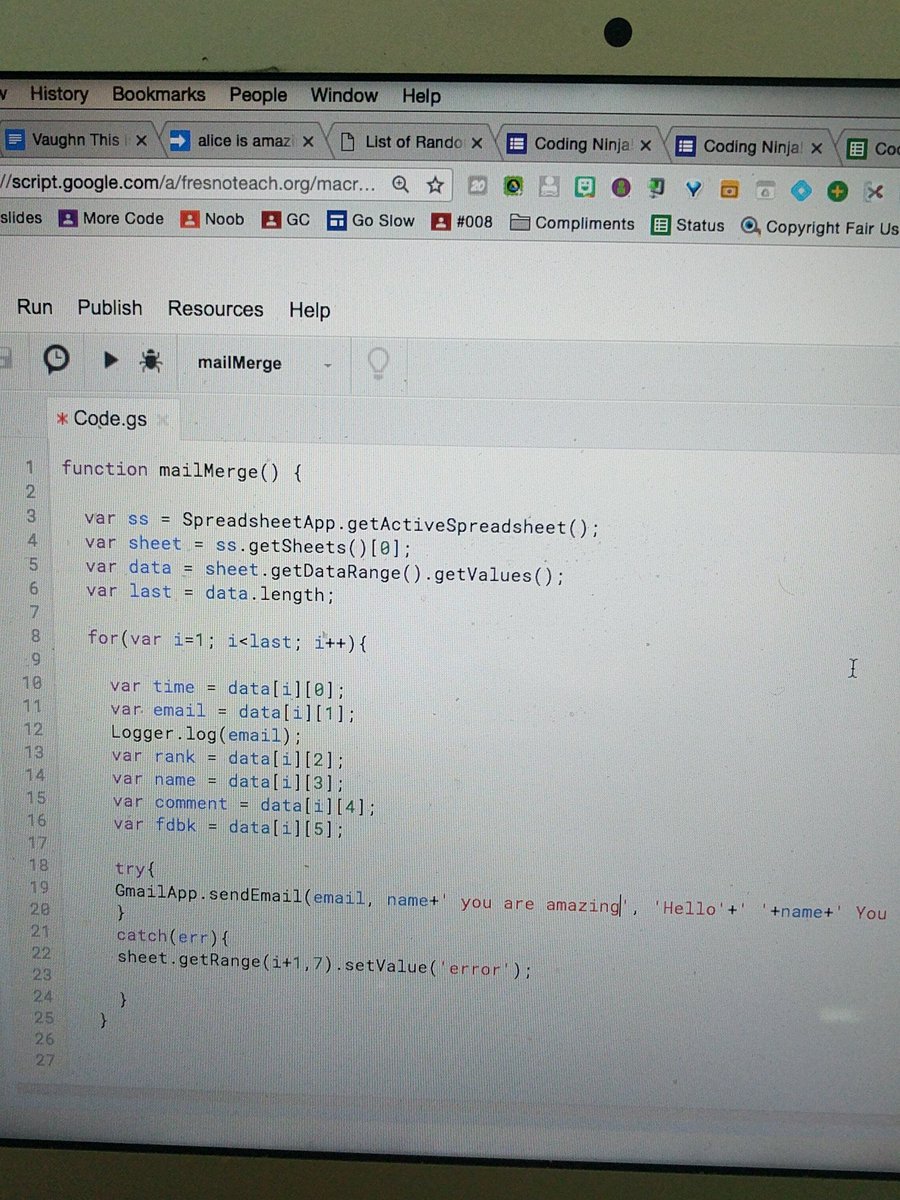Open the blue Y extension icon
900x1200 pixels.
[694, 189]
